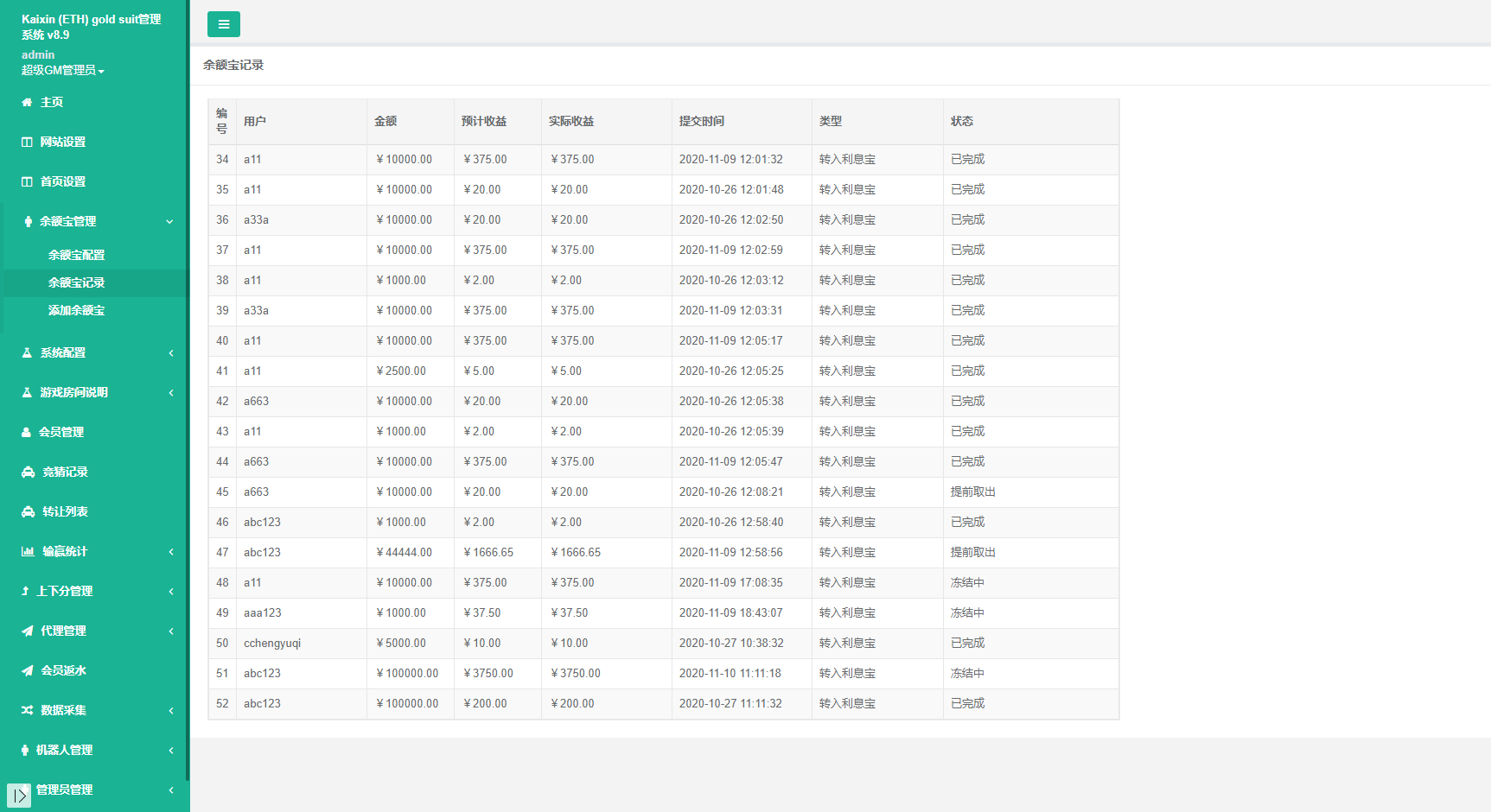Click the bar chart icon for 输赢统计
This screenshot has width=1491, height=812.
tap(28, 551)
